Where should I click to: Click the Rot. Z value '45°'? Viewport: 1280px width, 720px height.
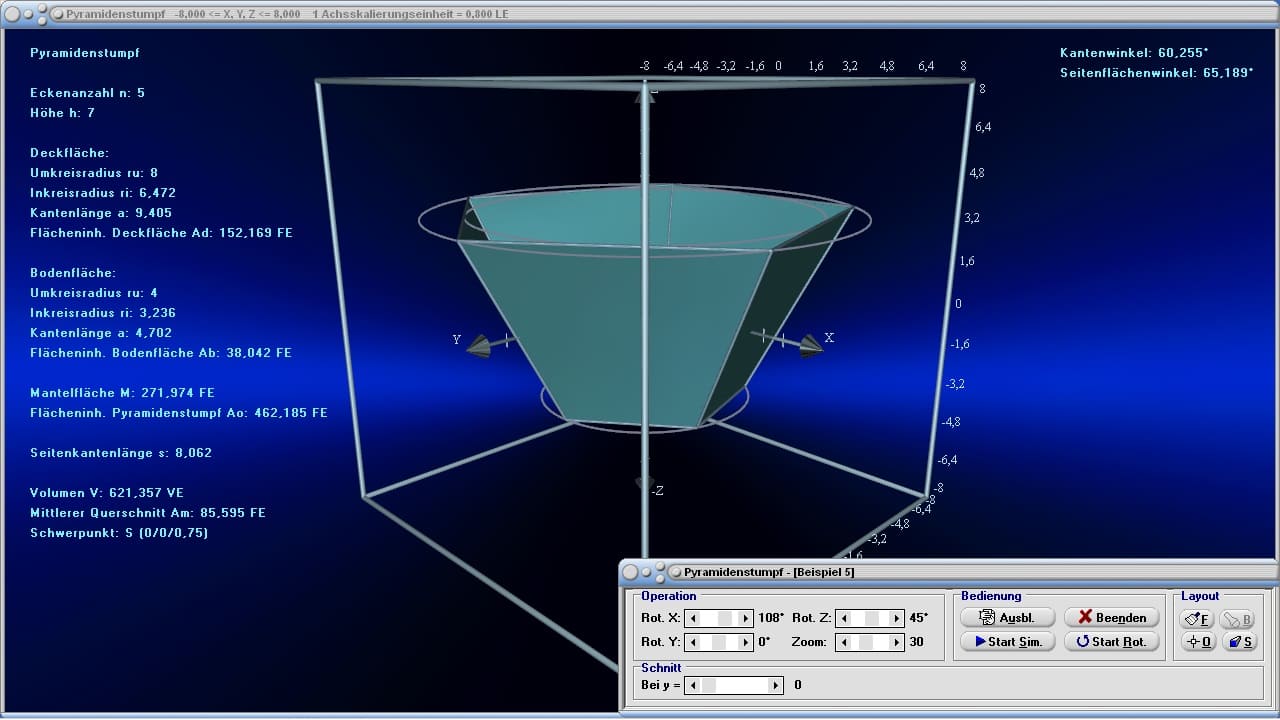click(x=918, y=618)
